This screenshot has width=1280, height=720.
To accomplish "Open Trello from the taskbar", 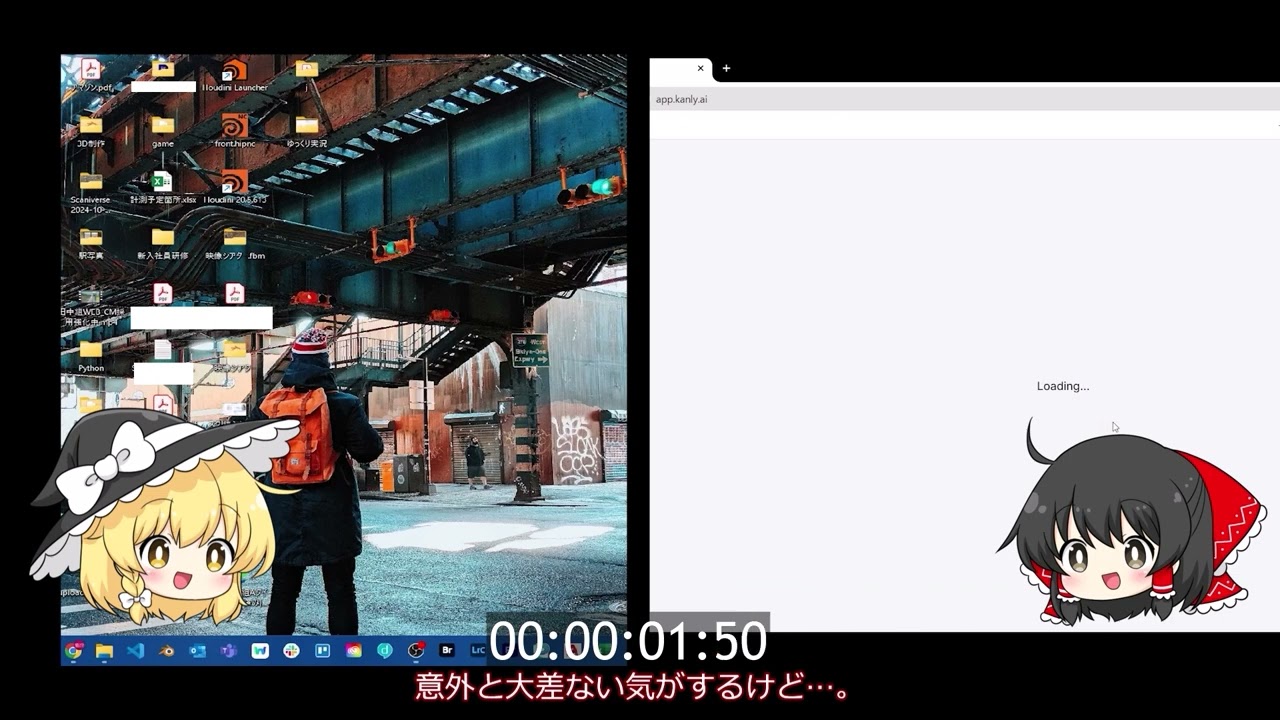I will tap(322, 650).
